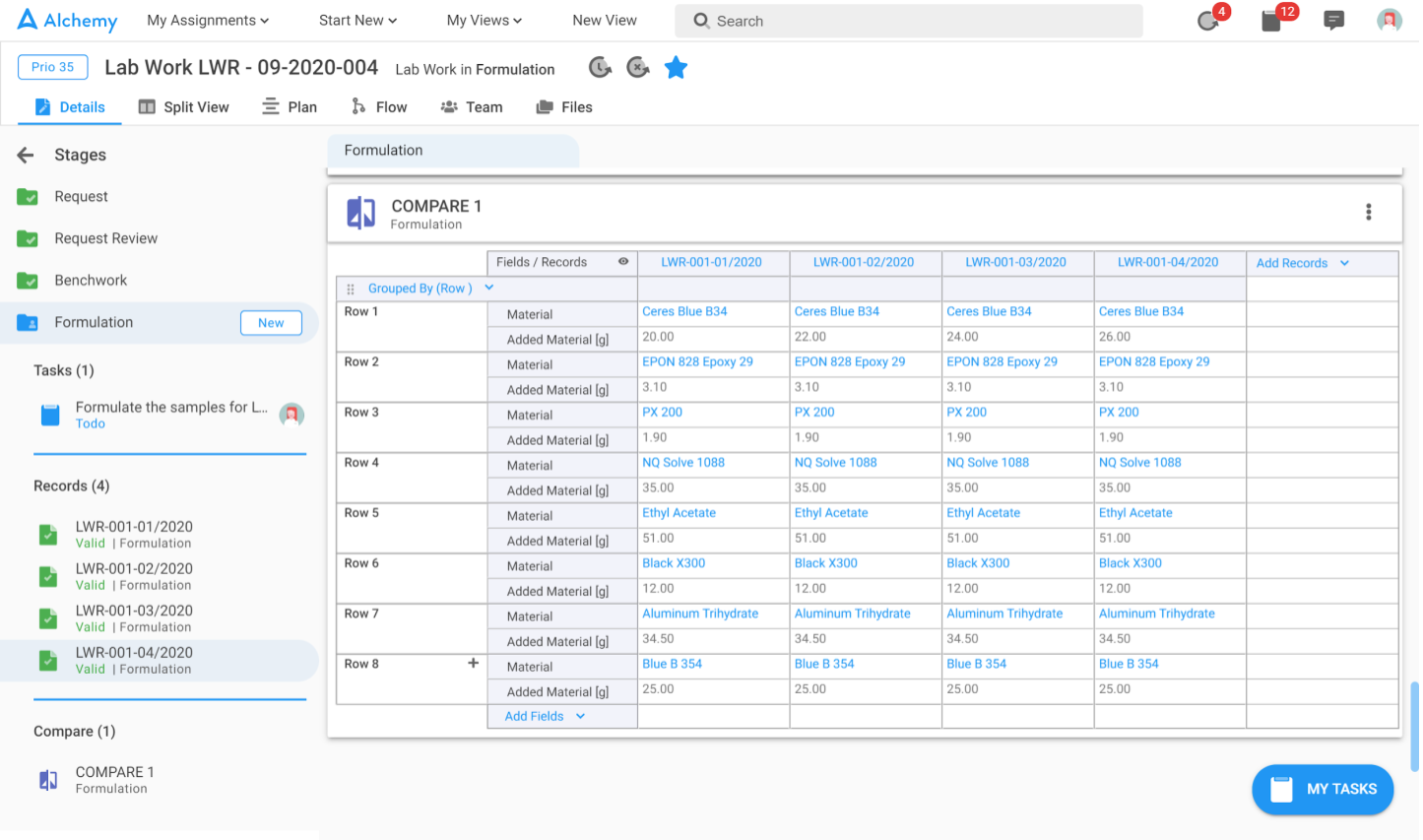Click the task assignee avatar
1423x840 pixels.
[x=291, y=415]
